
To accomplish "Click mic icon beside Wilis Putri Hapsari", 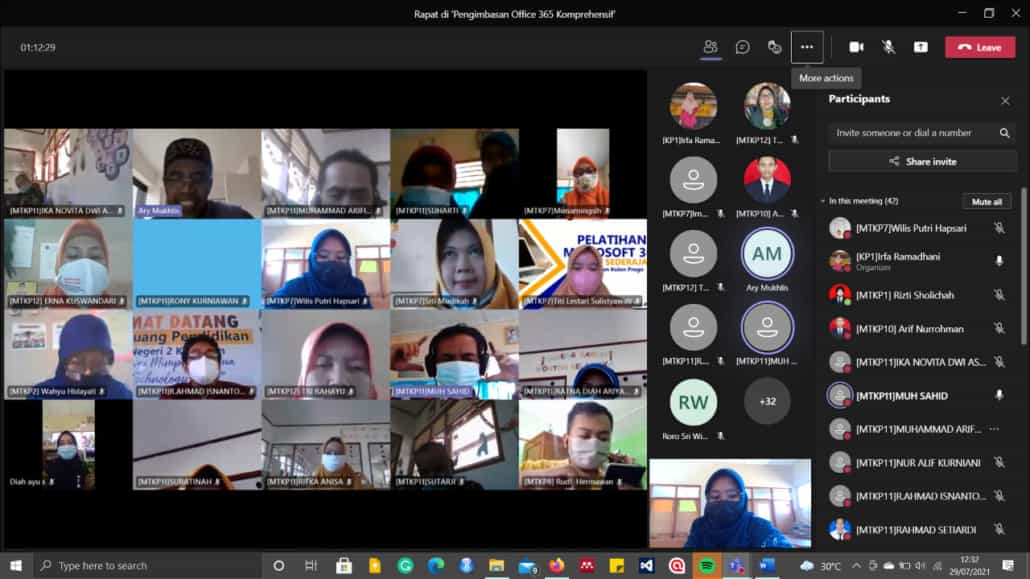I will [x=999, y=228].
